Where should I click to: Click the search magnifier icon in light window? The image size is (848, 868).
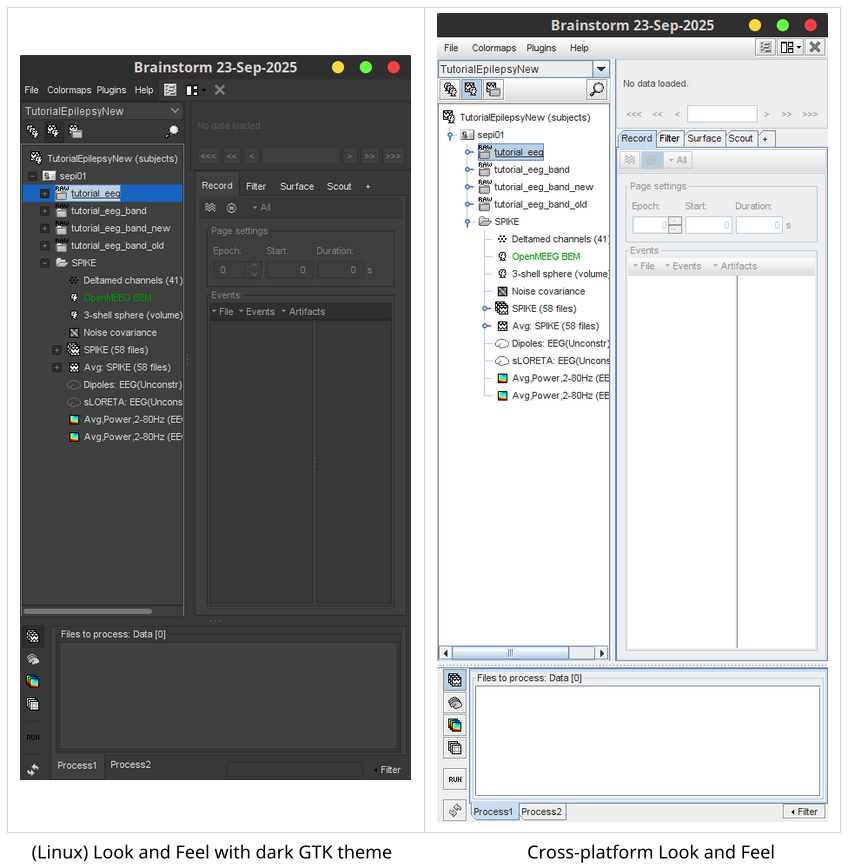click(x=596, y=90)
